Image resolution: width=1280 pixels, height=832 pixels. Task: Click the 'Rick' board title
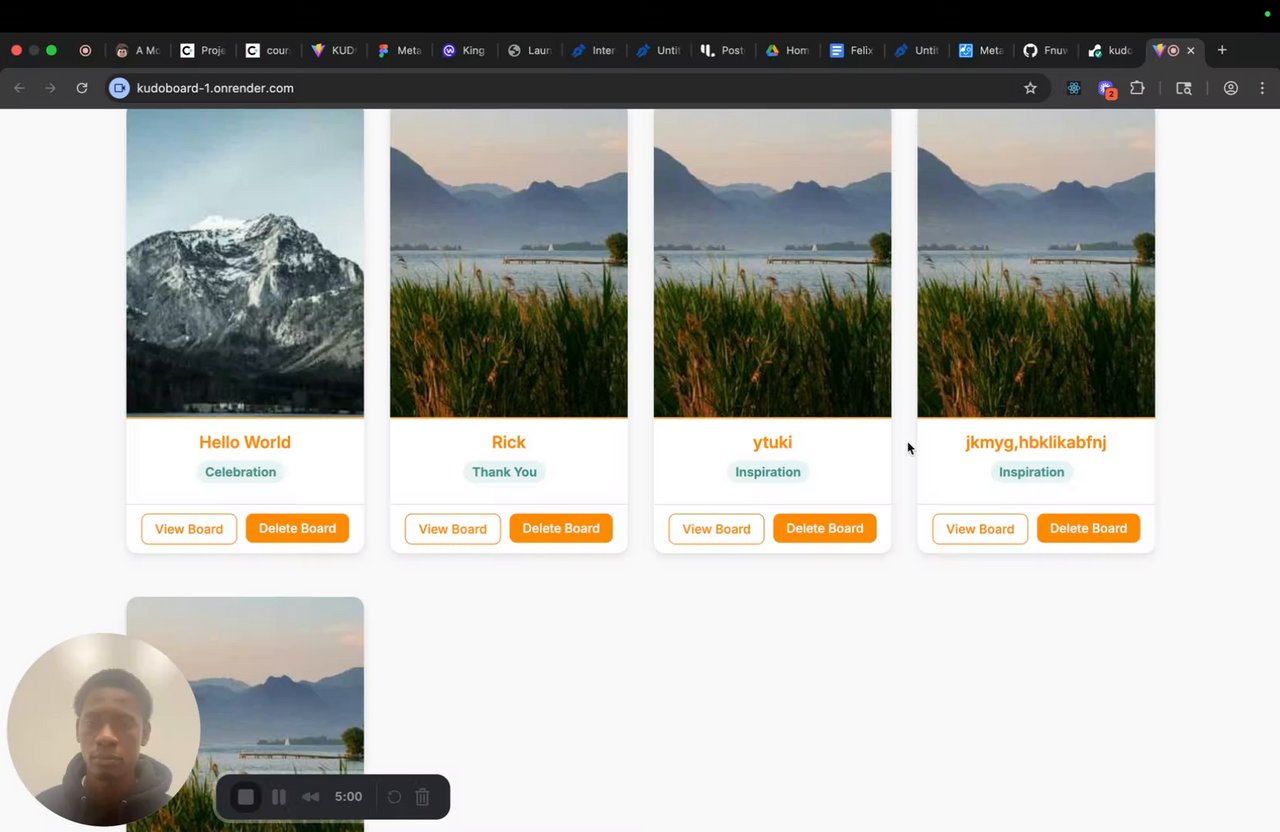pos(509,442)
